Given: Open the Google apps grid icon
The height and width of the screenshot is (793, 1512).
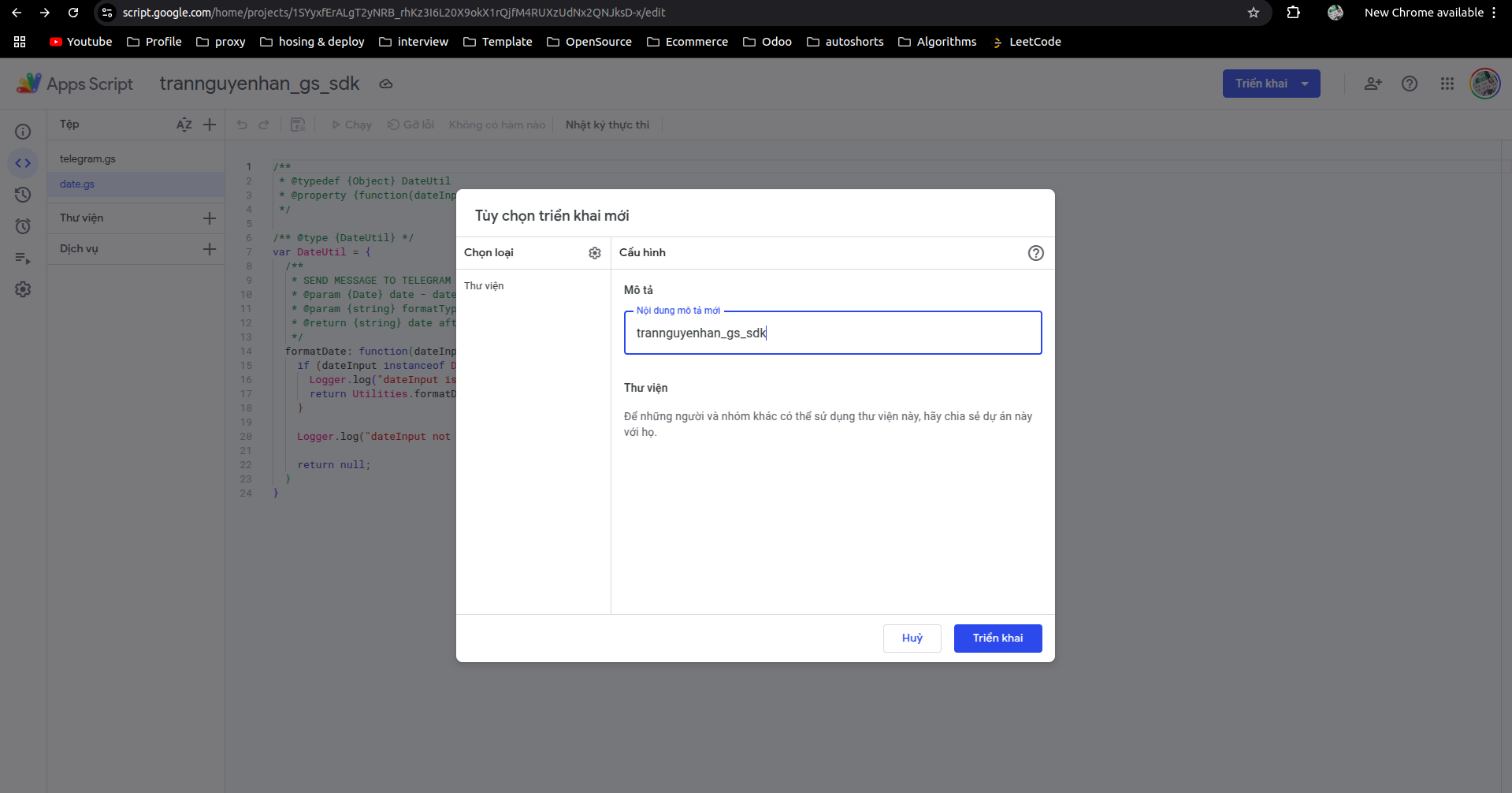Looking at the screenshot, I should point(1447,84).
